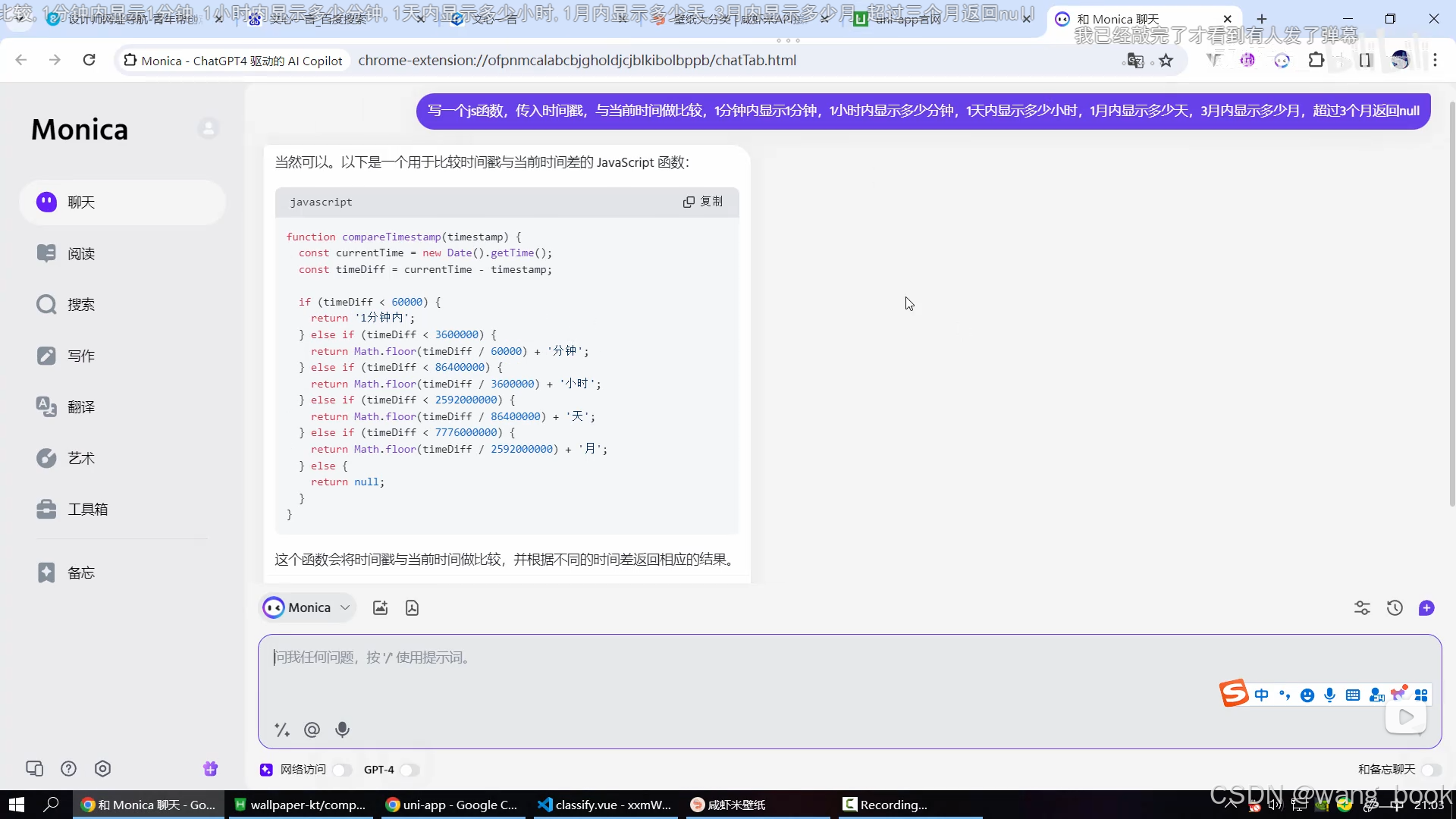The height and width of the screenshot is (819, 1456).
Task: Switch to the 工具箱 sidebar section
Action: 87,510
